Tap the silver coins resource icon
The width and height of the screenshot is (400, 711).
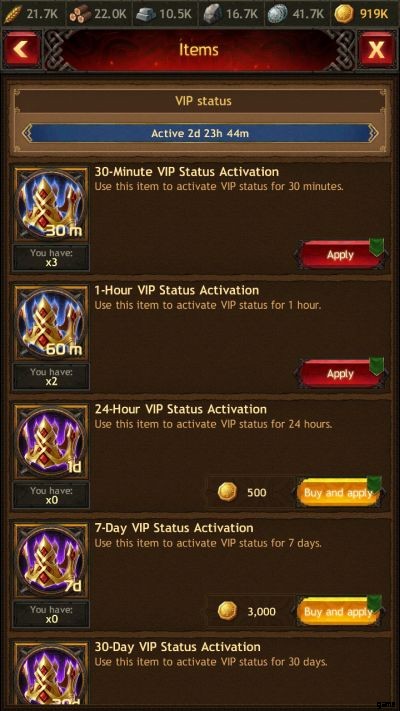[x=277, y=14]
